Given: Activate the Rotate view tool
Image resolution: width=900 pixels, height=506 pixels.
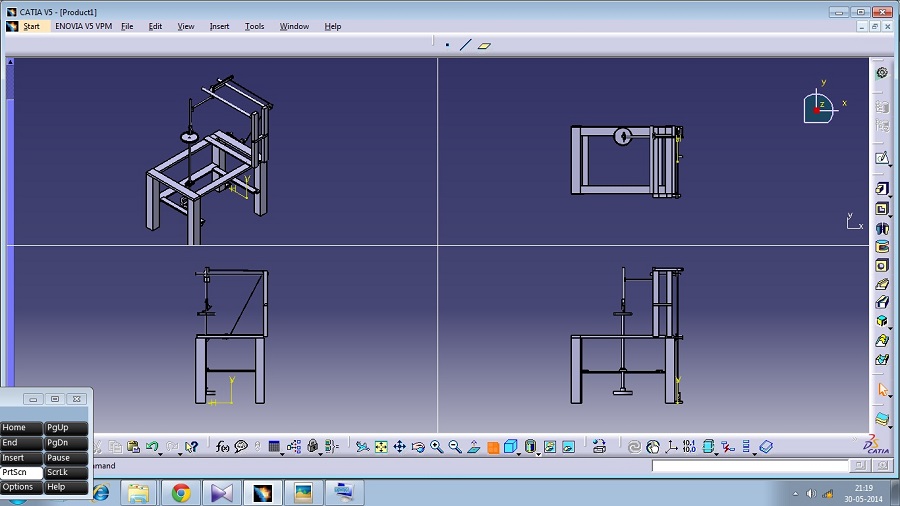Looking at the screenshot, I should tap(418, 447).
